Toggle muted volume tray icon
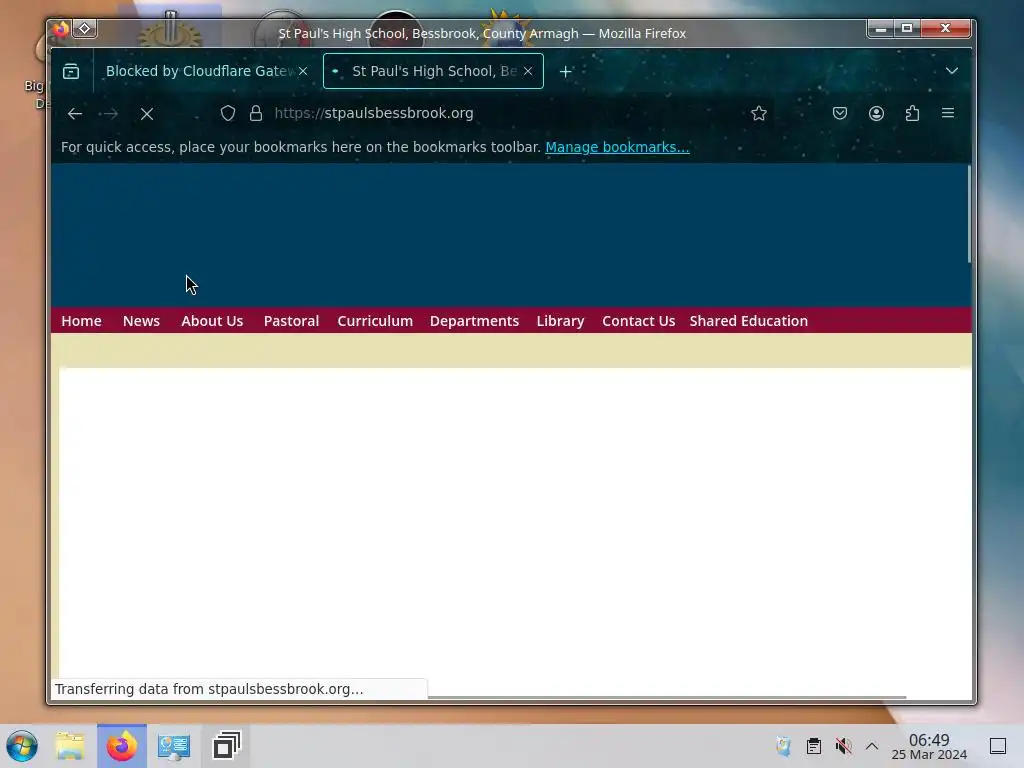The width and height of the screenshot is (1024, 768). pos(844,746)
